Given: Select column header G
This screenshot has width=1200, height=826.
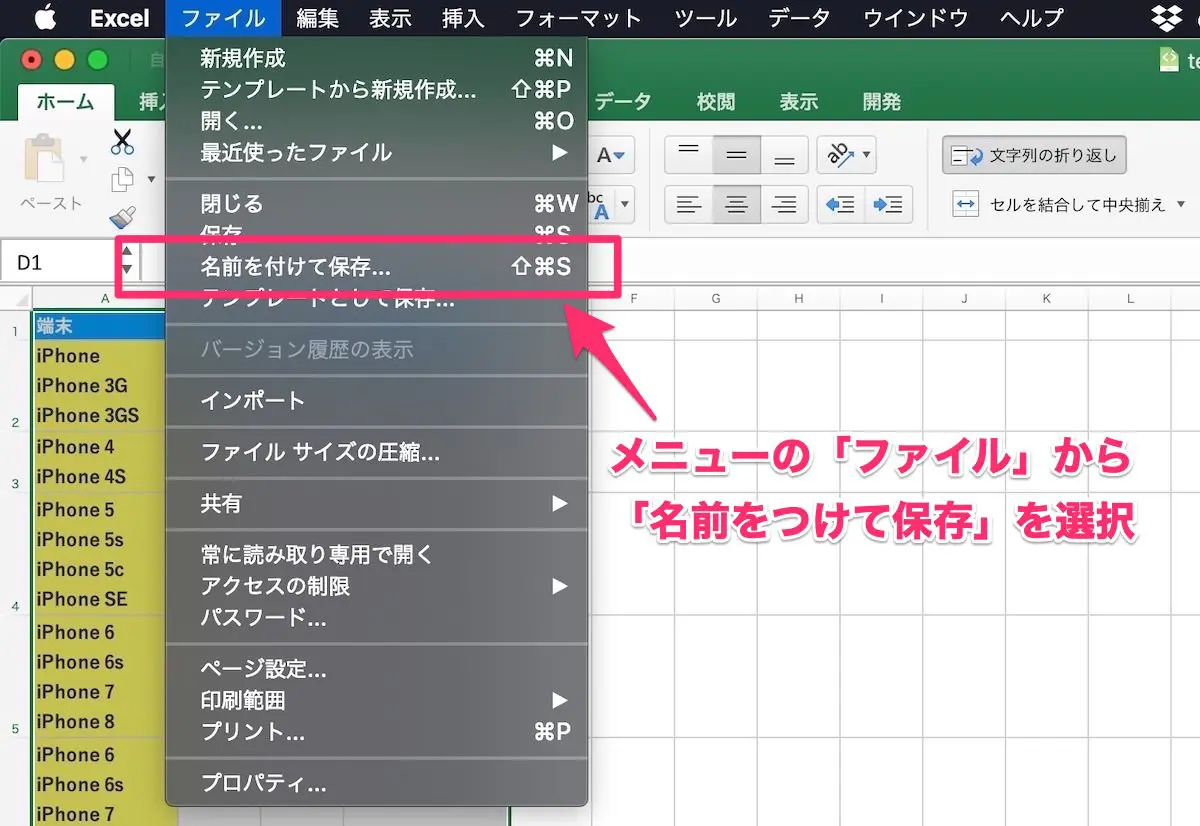Looking at the screenshot, I should tap(716, 298).
